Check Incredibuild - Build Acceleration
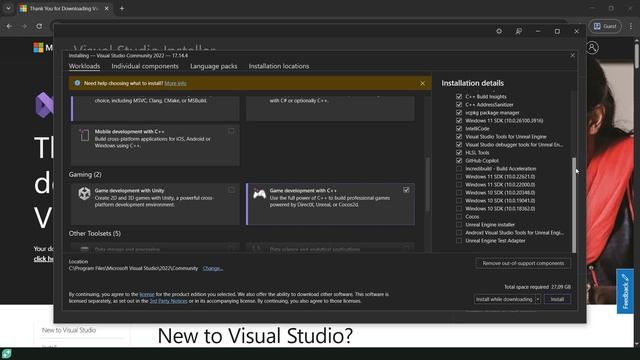The image size is (640, 360). pyautogui.click(x=459, y=169)
